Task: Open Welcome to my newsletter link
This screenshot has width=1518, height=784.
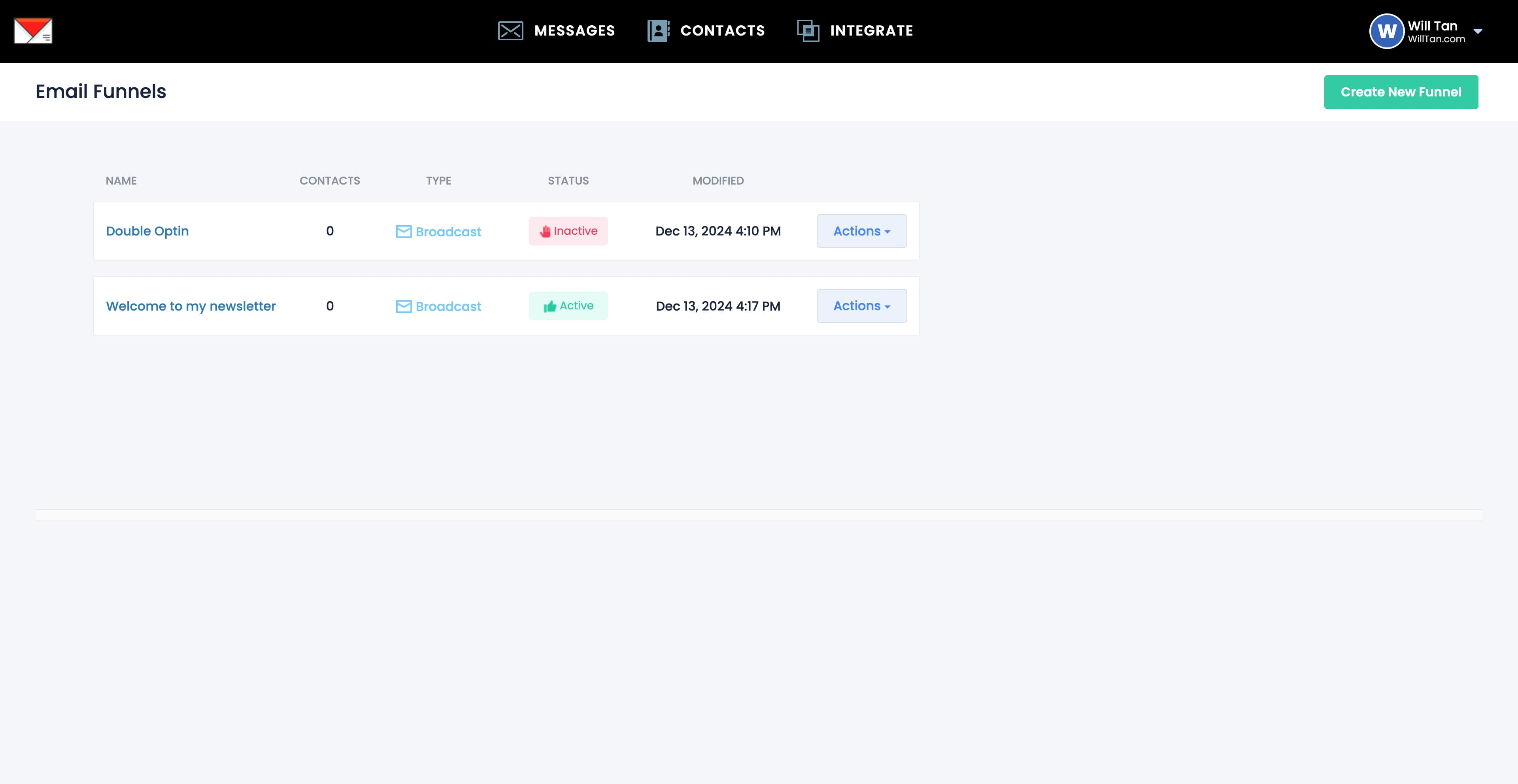Action: pyautogui.click(x=190, y=306)
